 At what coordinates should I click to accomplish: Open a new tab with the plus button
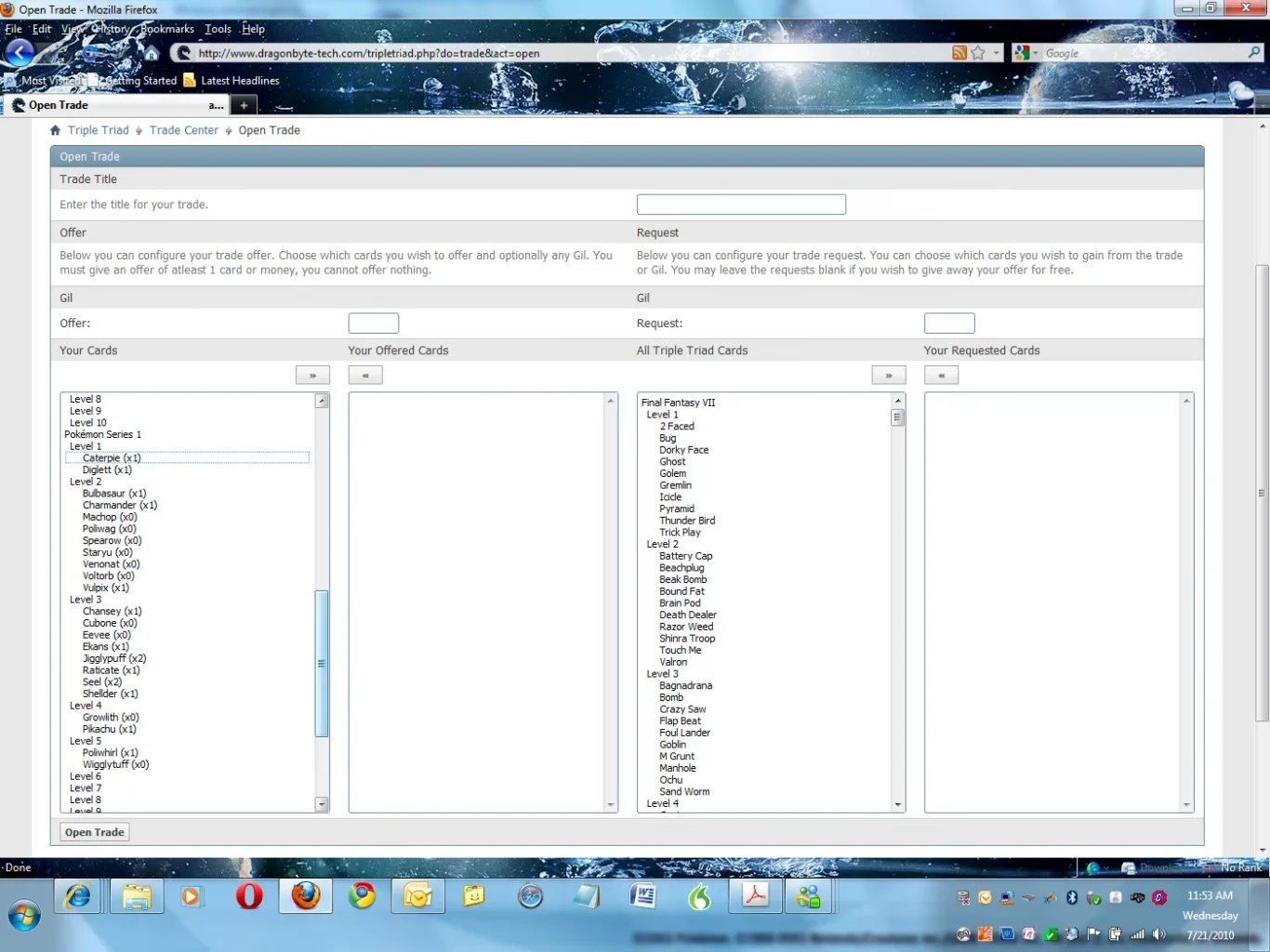click(x=244, y=105)
